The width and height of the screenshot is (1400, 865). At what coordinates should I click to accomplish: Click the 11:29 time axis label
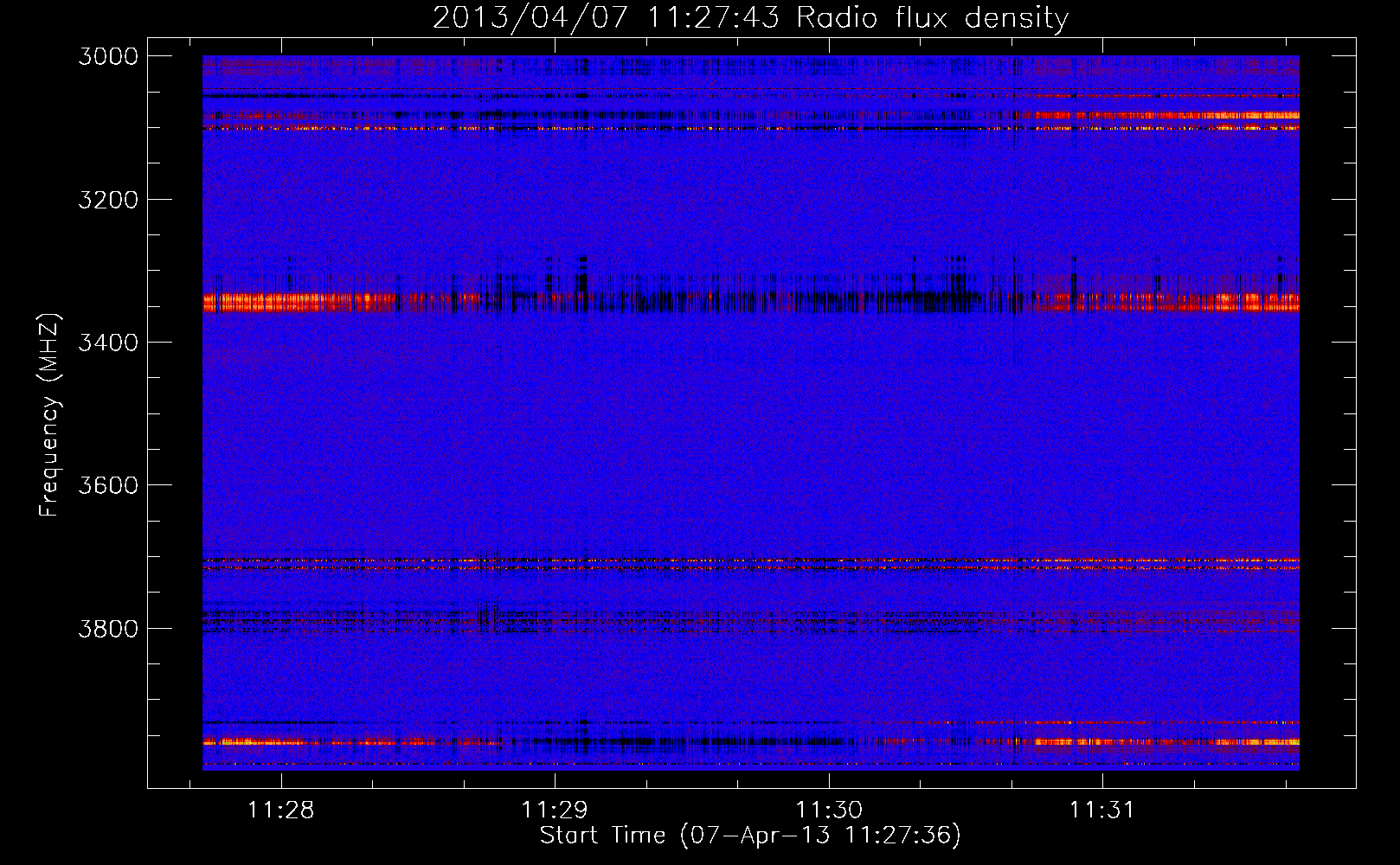coord(555,811)
